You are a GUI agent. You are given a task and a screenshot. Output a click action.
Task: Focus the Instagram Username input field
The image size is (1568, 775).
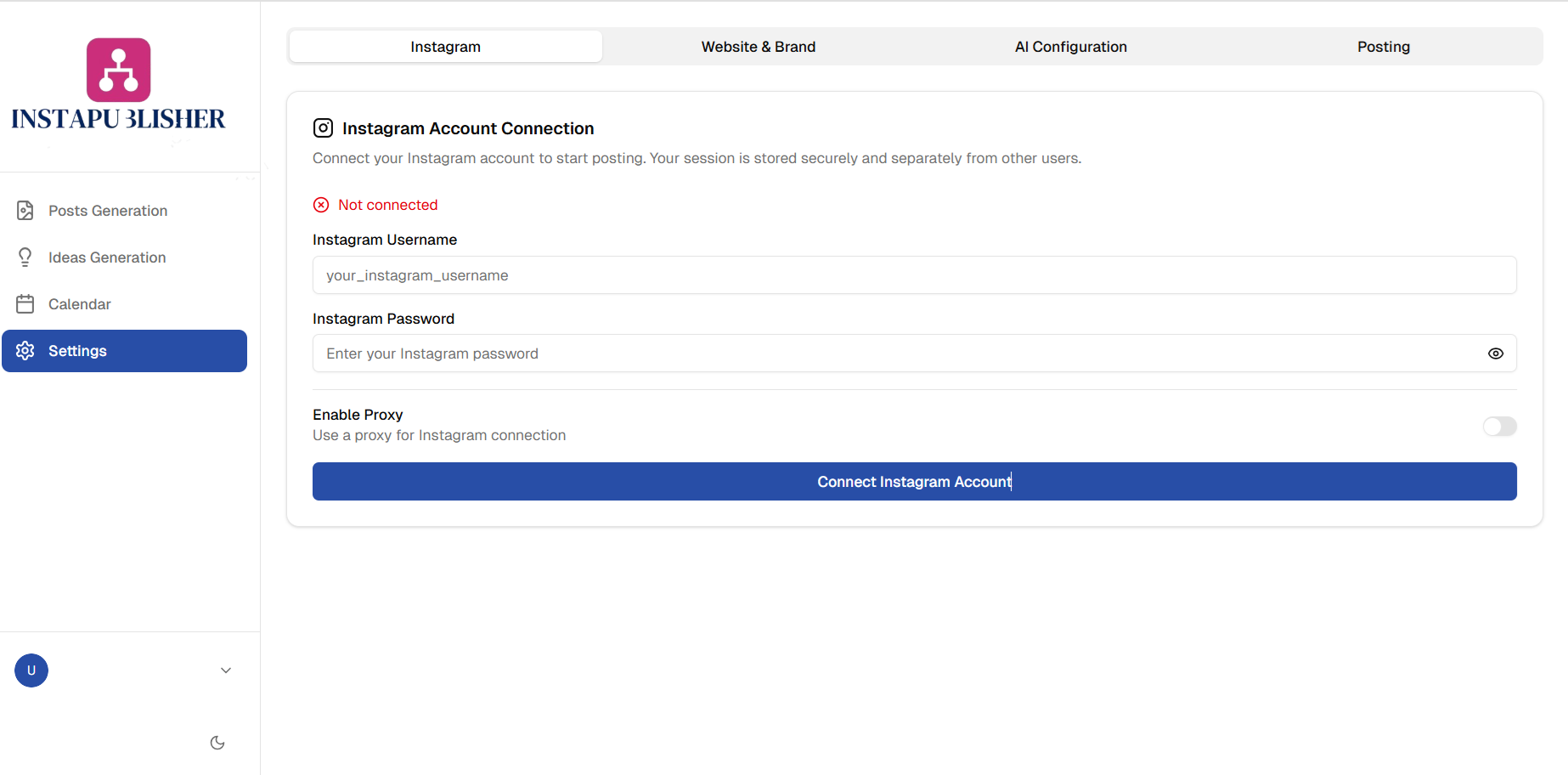[x=914, y=275]
